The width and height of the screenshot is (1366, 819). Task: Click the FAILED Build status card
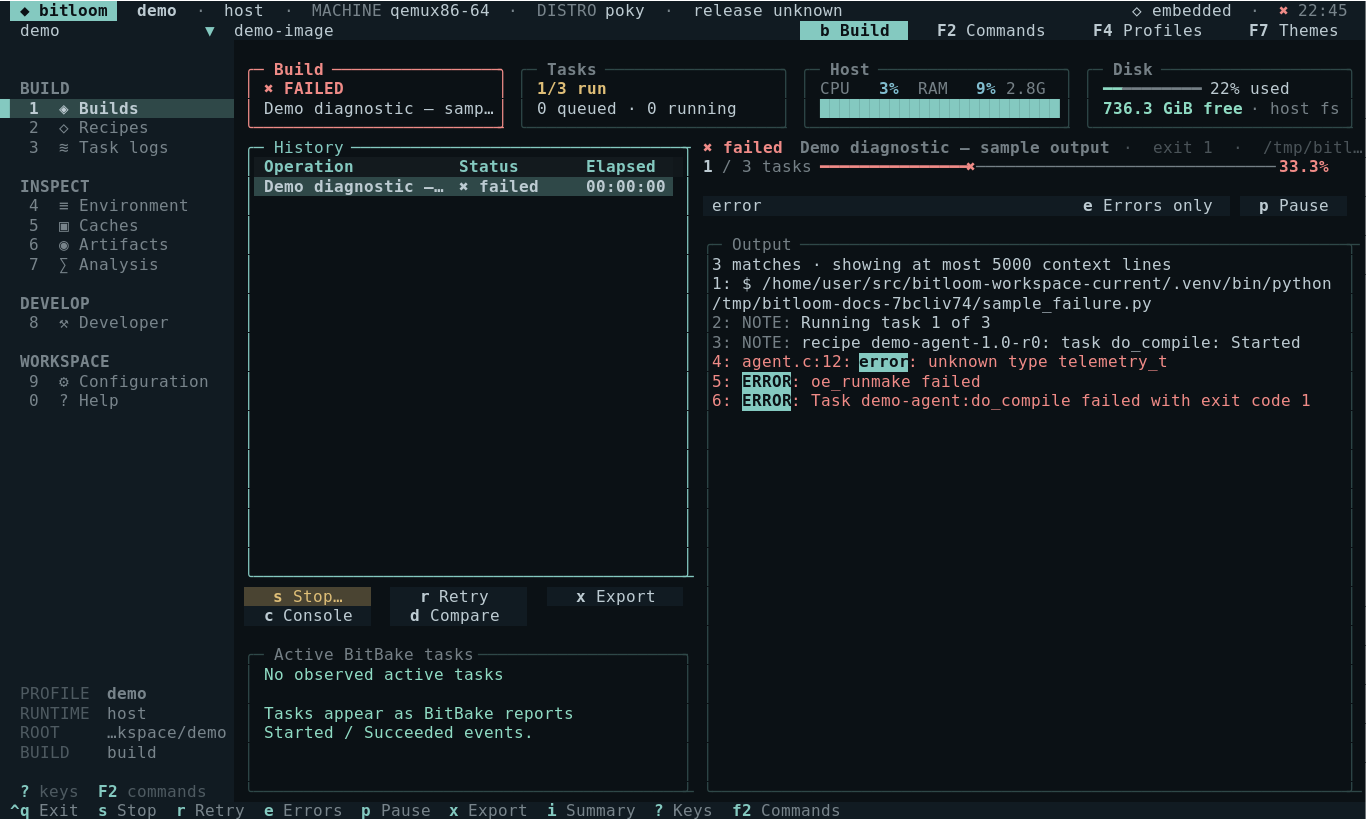(x=376, y=98)
